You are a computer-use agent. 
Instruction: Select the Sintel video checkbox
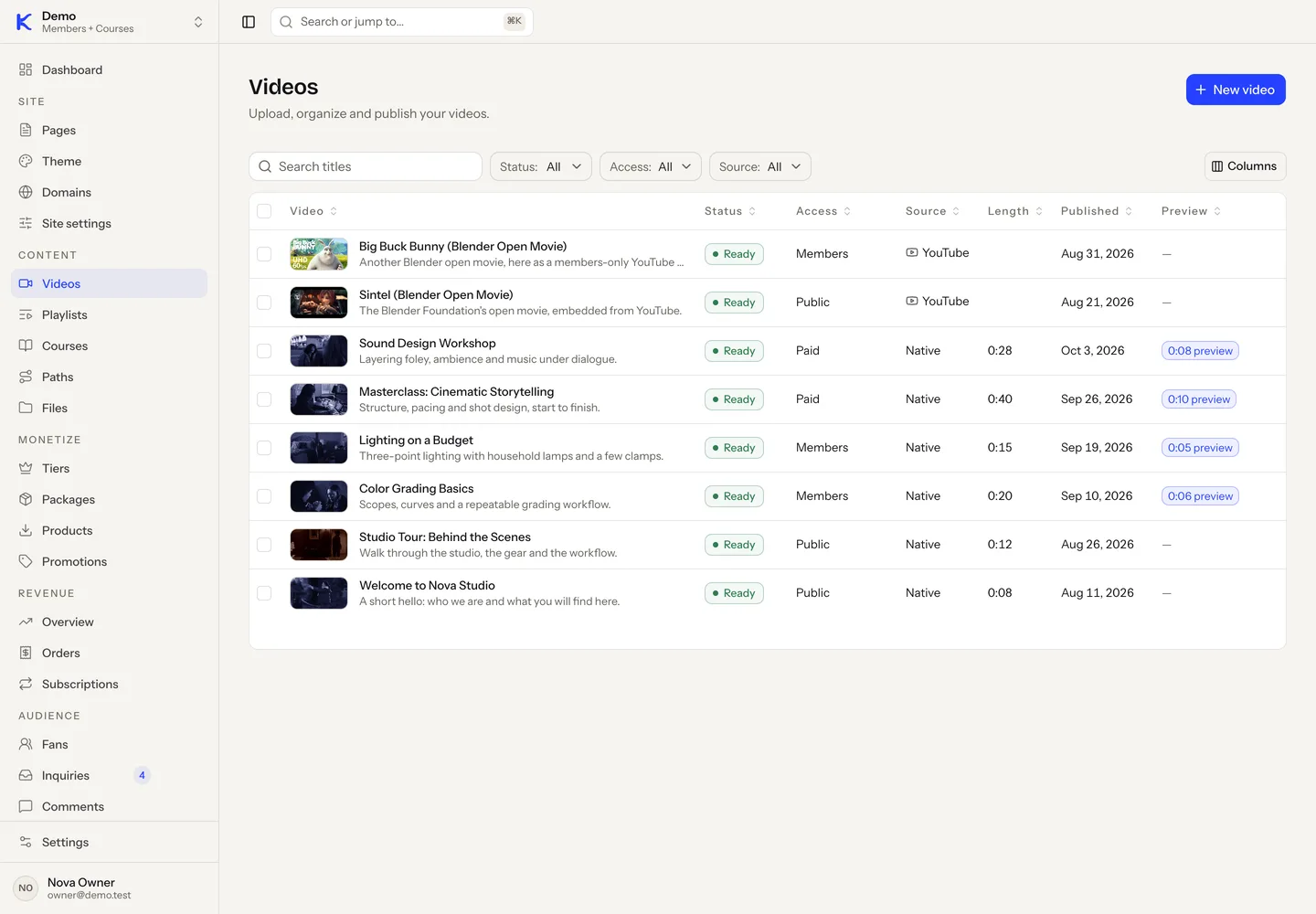click(264, 303)
